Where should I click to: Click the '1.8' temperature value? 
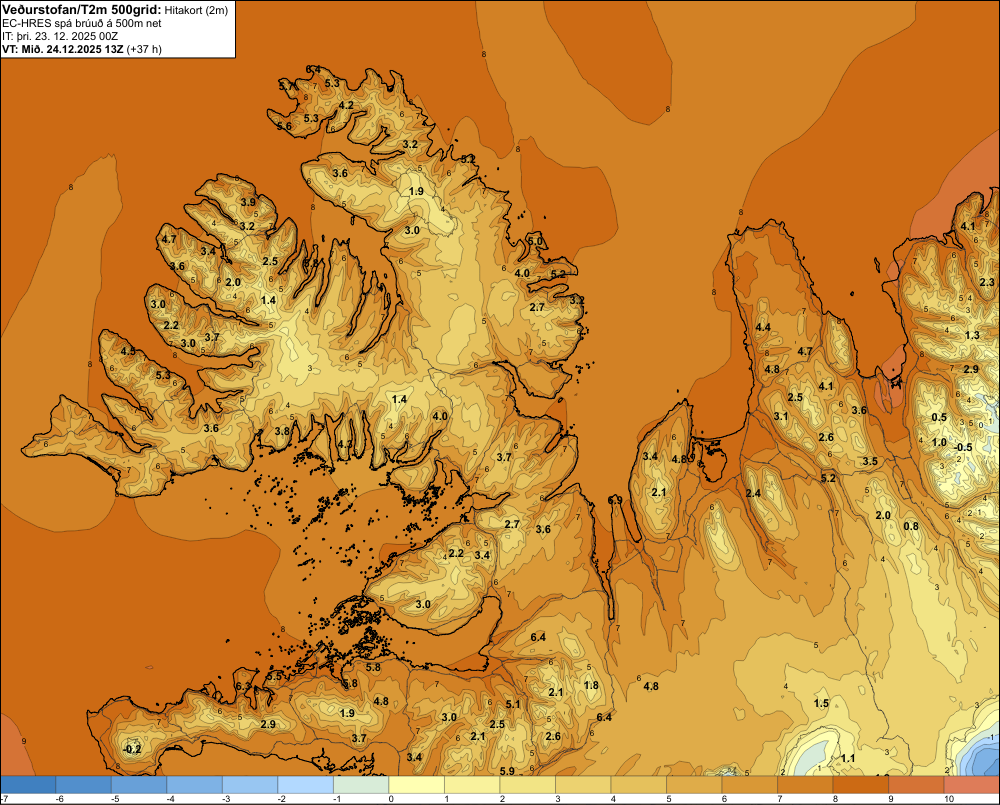click(x=591, y=685)
